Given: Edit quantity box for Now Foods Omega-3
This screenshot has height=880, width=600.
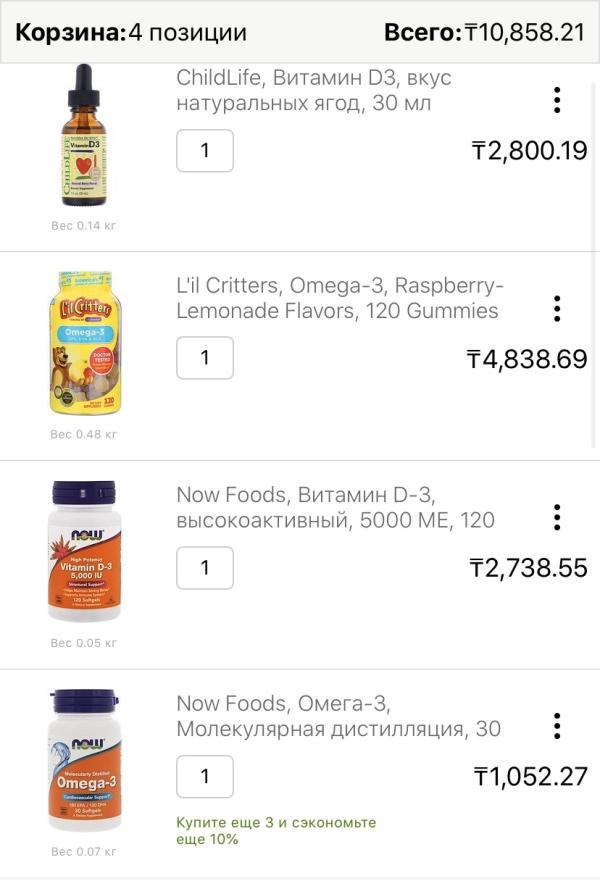Looking at the screenshot, I should tap(205, 776).
